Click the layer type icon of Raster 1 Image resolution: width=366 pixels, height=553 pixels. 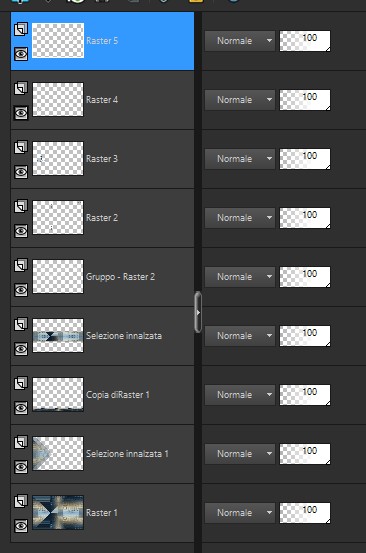point(21,500)
